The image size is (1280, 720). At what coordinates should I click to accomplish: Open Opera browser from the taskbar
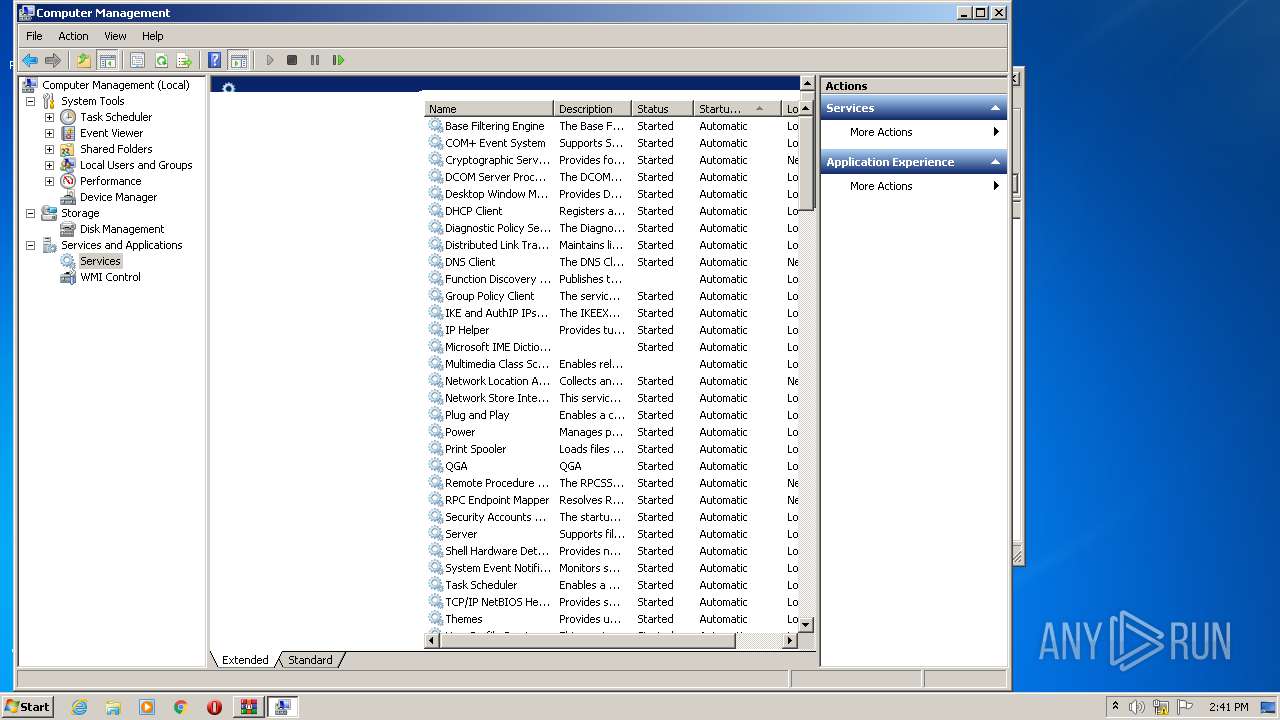pos(214,707)
